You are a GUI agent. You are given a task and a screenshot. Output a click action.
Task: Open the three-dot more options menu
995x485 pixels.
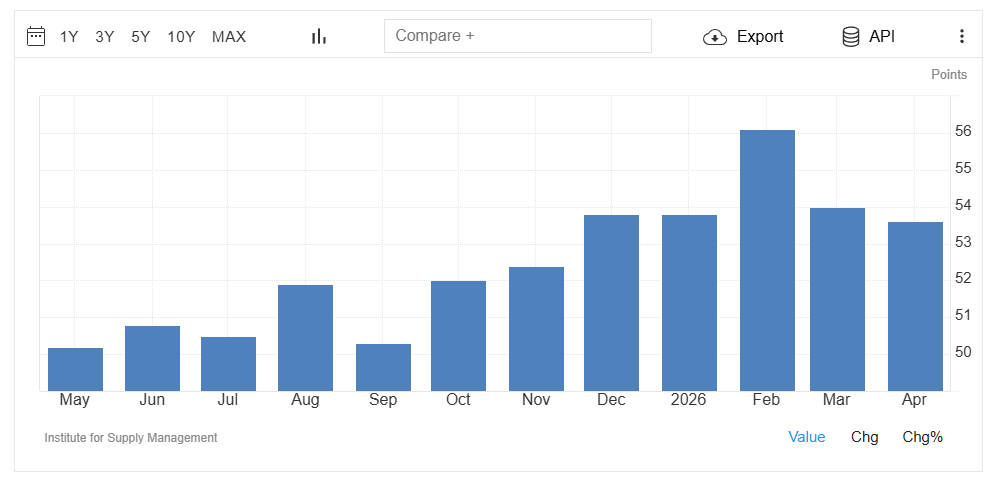click(x=962, y=36)
